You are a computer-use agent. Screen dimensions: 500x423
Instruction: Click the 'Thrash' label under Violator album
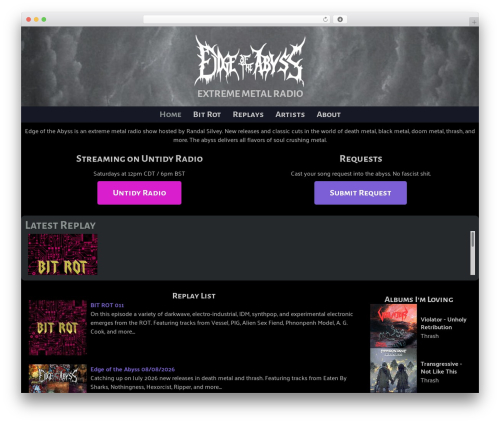pyautogui.click(x=430, y=336)
